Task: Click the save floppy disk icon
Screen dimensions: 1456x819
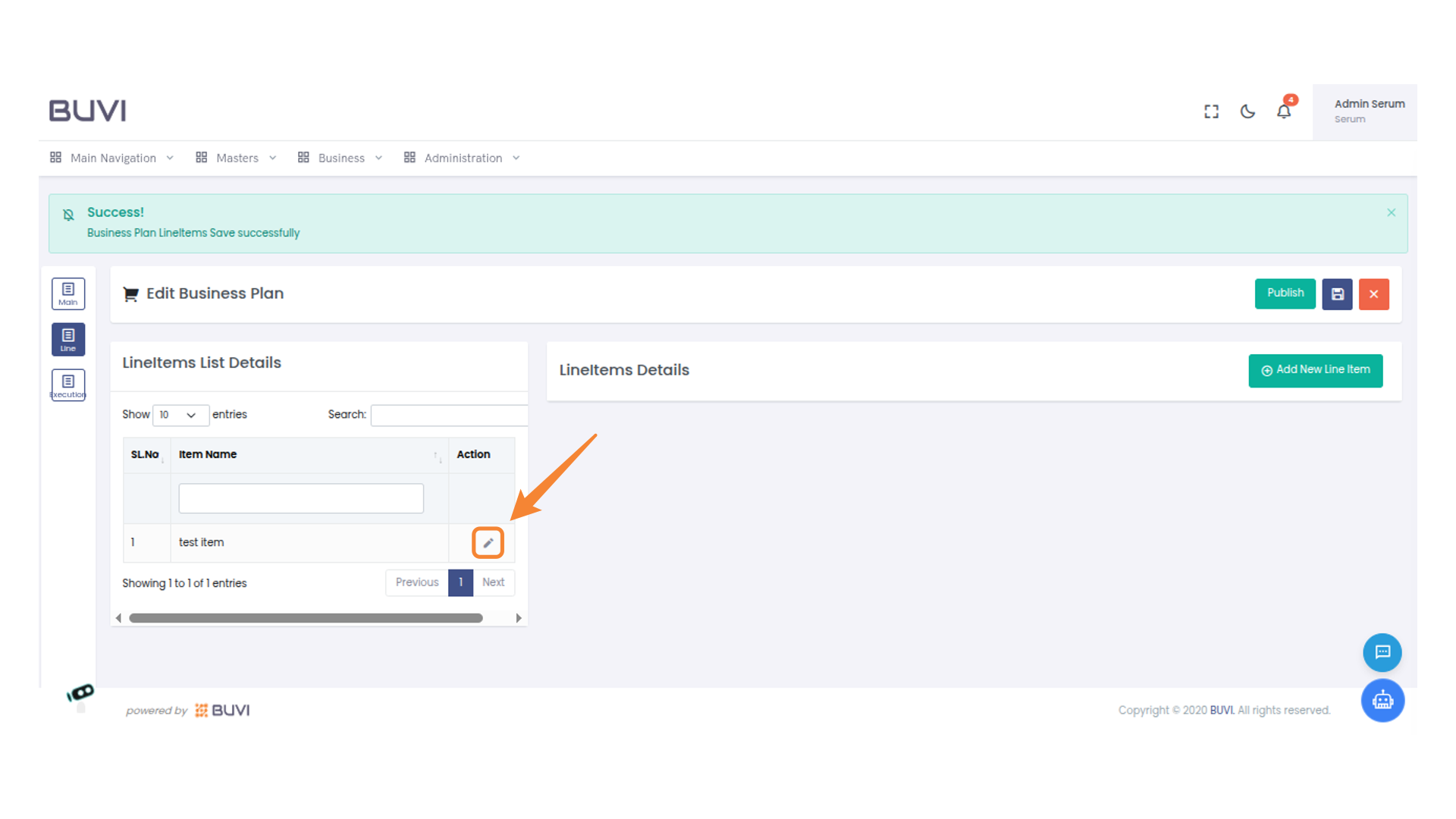Action: tap(1337, 294)
